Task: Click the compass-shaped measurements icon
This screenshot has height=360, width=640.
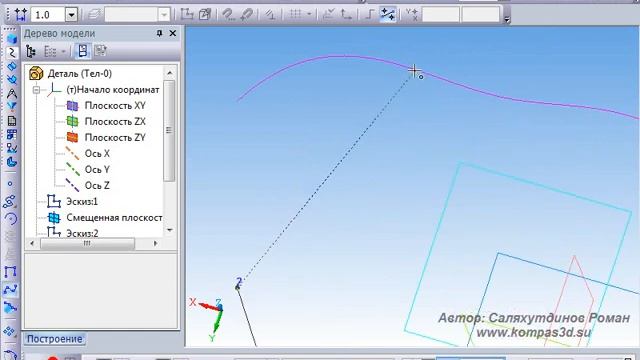Action: coord(11,93)
